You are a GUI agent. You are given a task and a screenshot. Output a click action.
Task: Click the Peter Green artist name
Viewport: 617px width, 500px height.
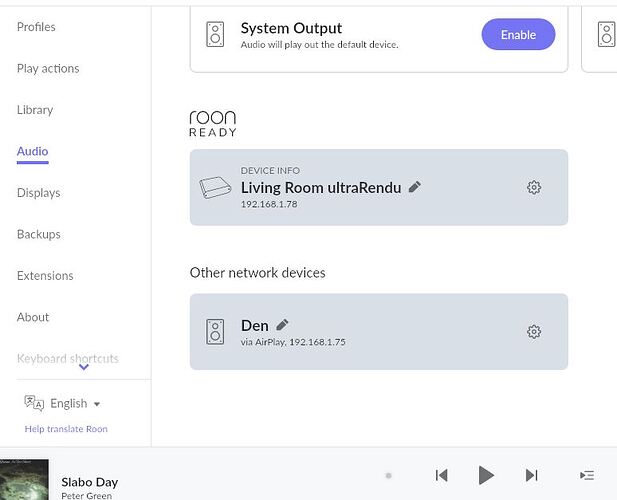(87, 496)
